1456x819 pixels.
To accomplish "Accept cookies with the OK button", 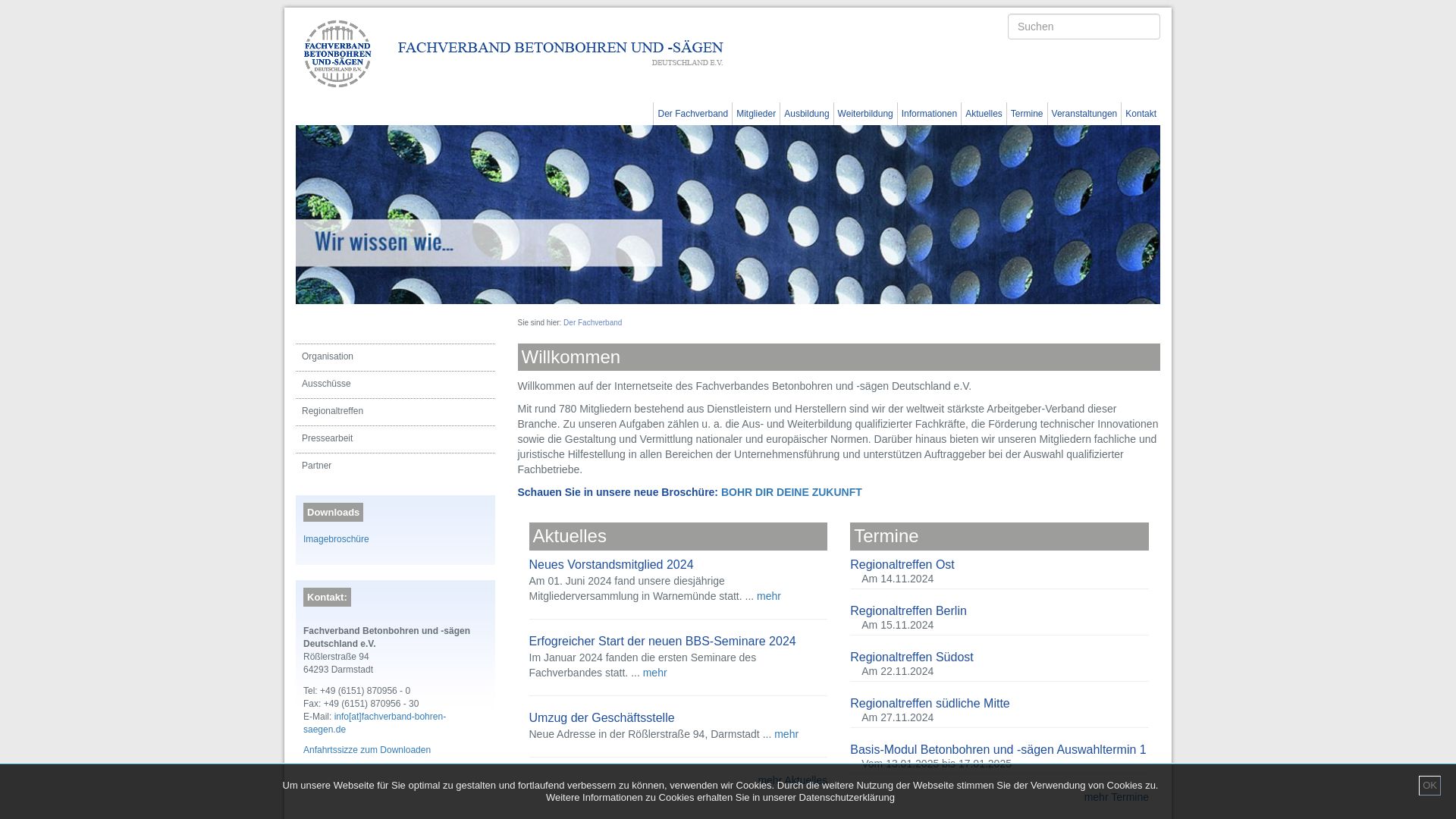I will 1429,786.
